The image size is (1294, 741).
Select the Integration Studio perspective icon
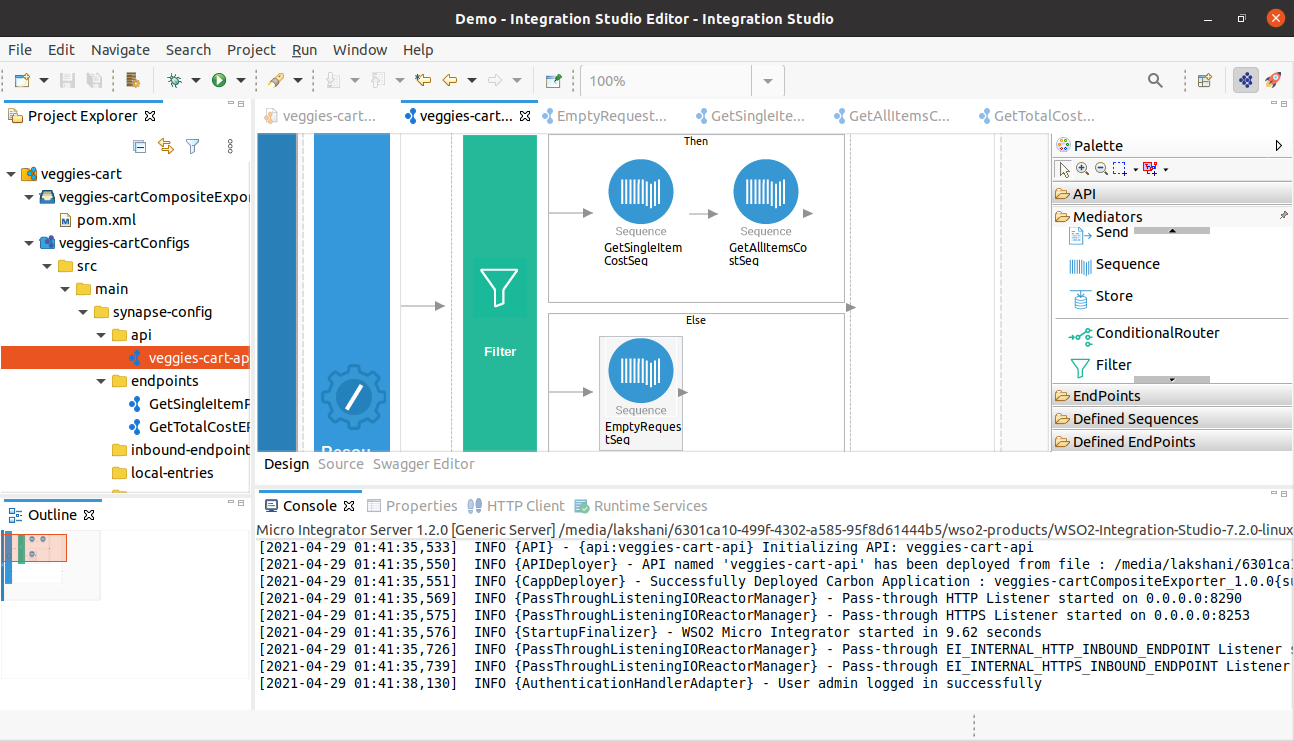pyautogui.click(x=1245, y=80)
